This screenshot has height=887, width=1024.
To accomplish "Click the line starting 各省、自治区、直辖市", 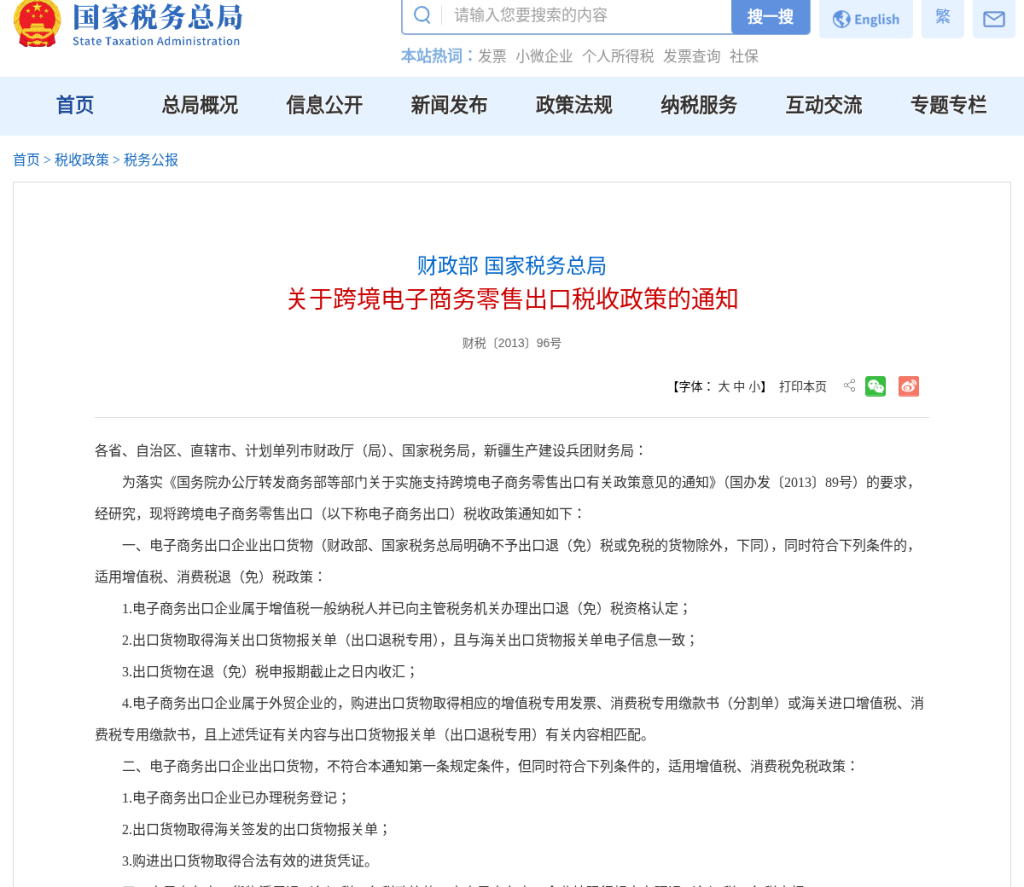I will (x=370, y=451).
